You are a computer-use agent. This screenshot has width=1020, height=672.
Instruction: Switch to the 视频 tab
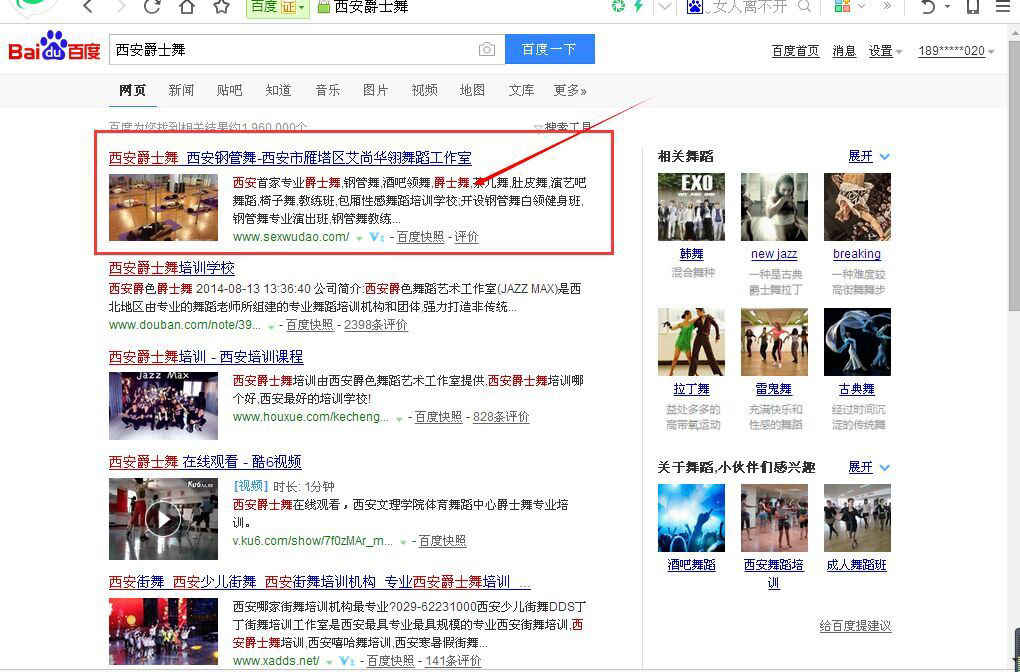424,90
